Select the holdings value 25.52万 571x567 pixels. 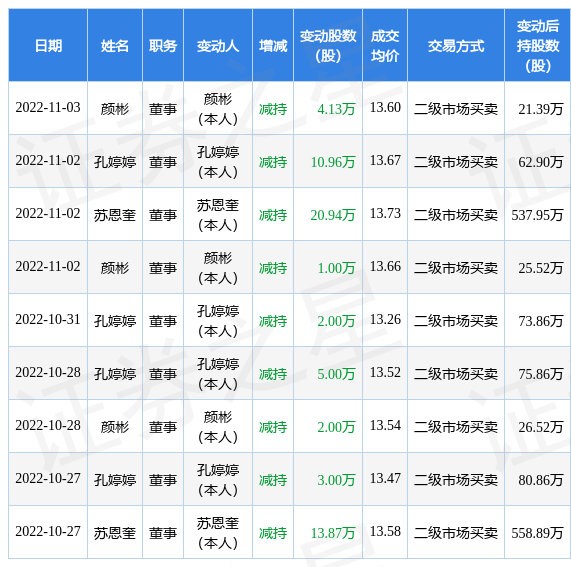(541, 268)
